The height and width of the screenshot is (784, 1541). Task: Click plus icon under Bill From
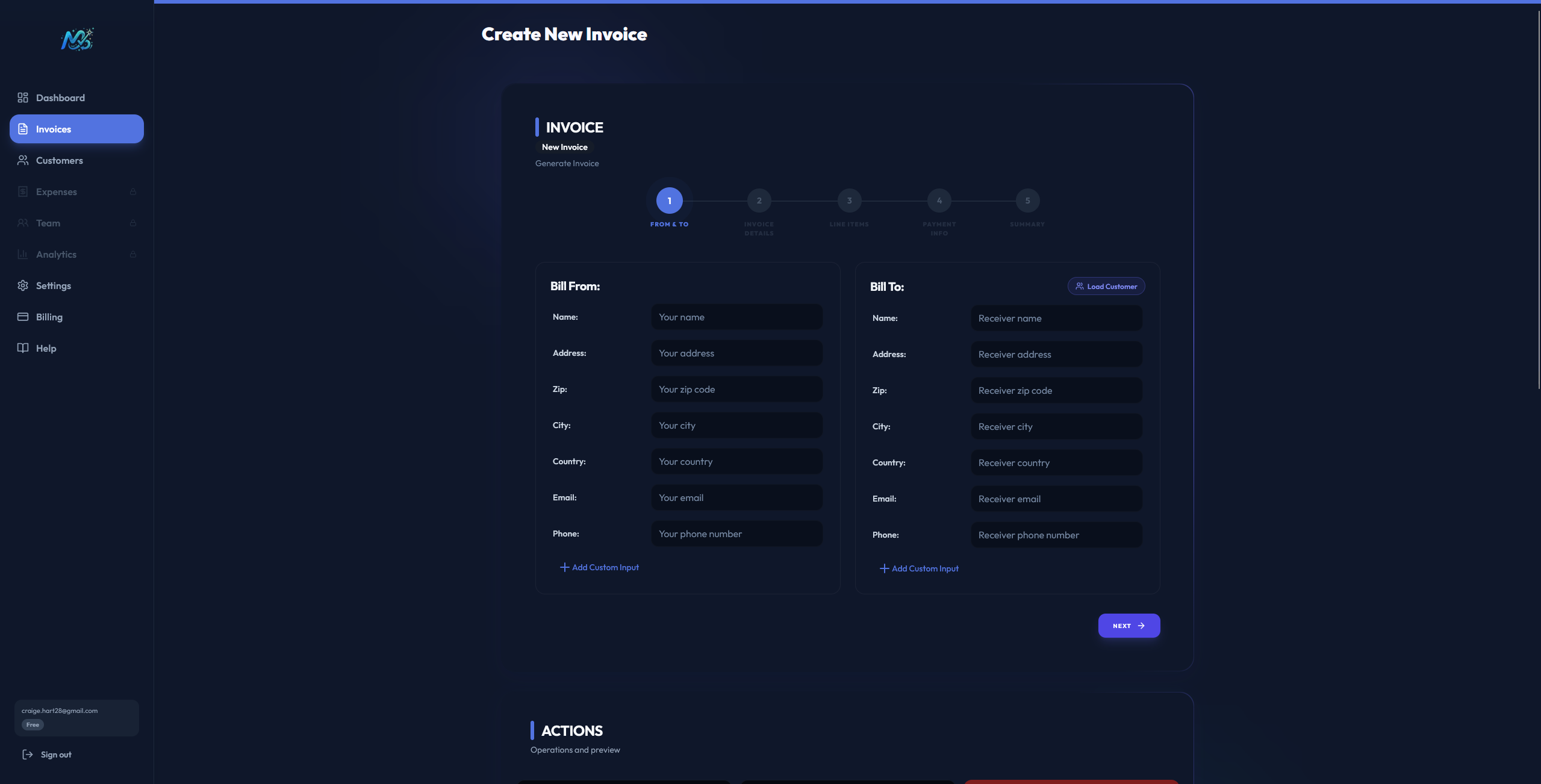pos(564,567)
